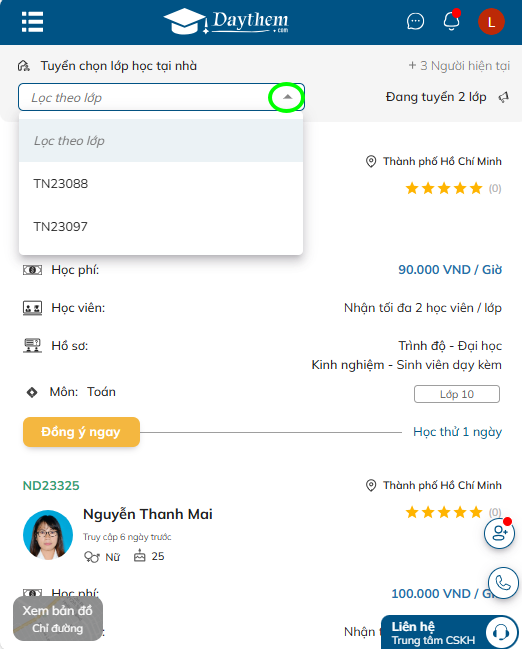This screenshot has width=522, height=649.
Task: Collapse the Lọc theo lớp dropdown arrow
Action: point(287,97)
